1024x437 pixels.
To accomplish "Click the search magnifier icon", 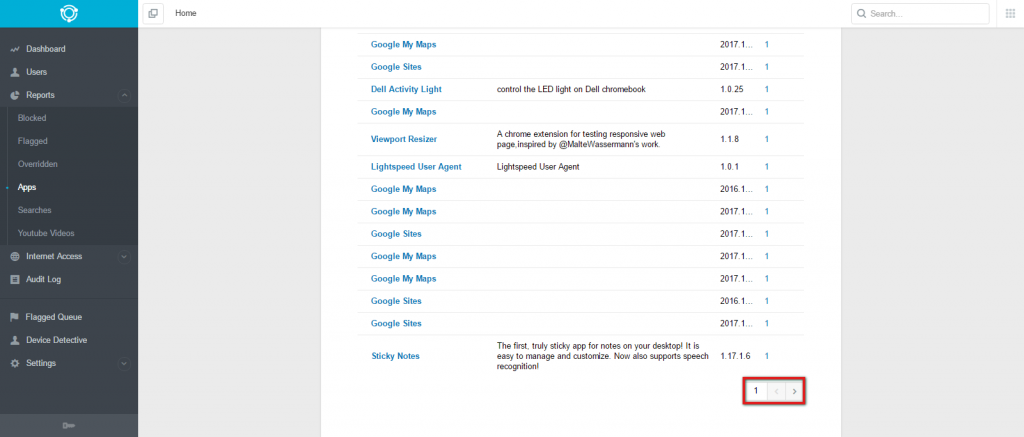I will tap(861, 14).
